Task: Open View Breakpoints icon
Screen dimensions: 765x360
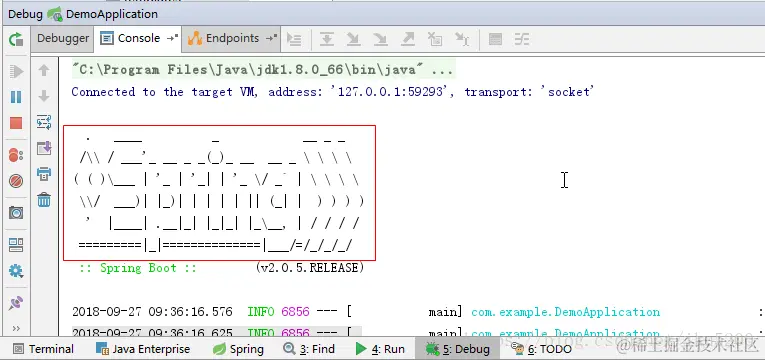Action: click(x=16, y=155)
